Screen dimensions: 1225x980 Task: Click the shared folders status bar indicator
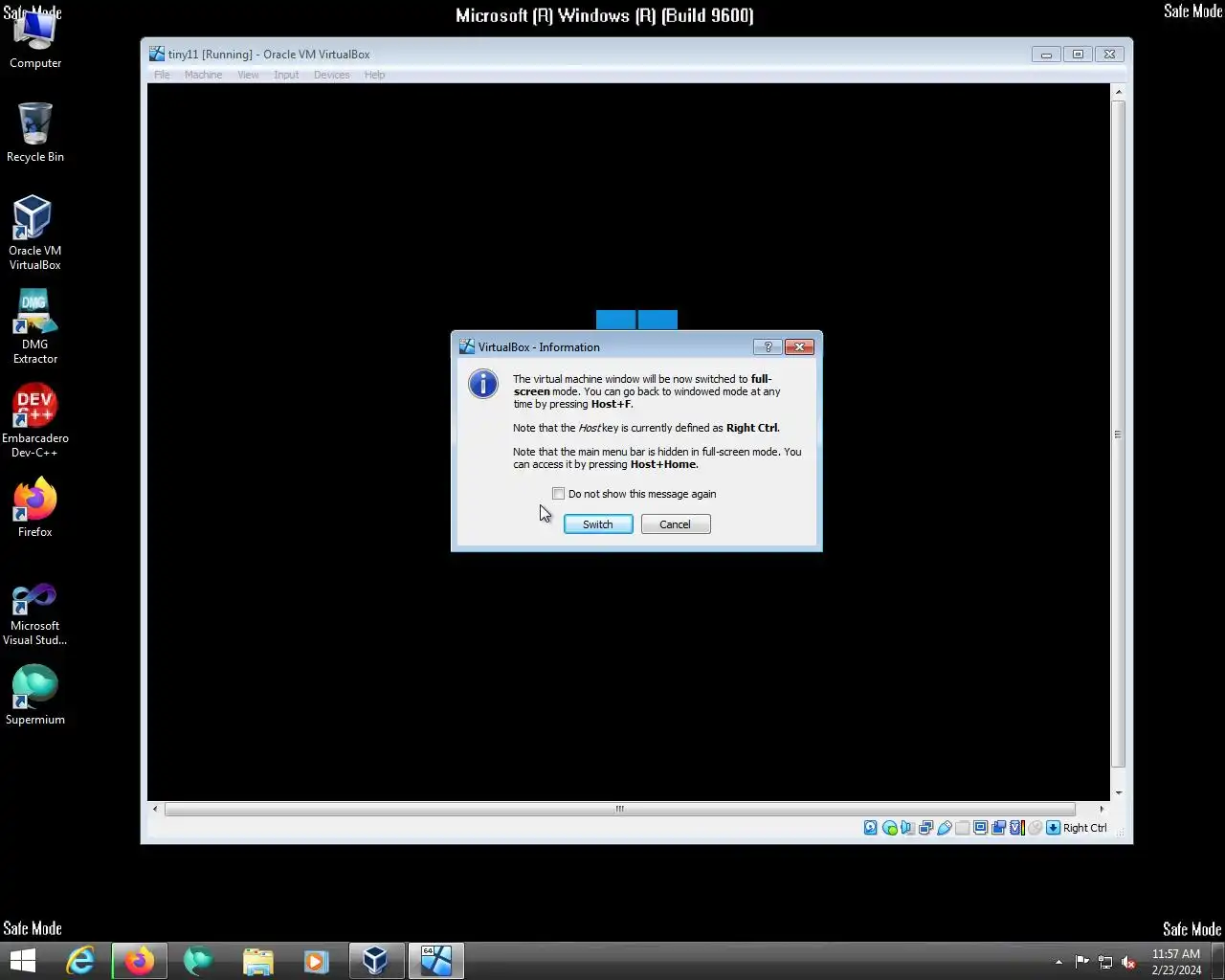pos(963,828)
